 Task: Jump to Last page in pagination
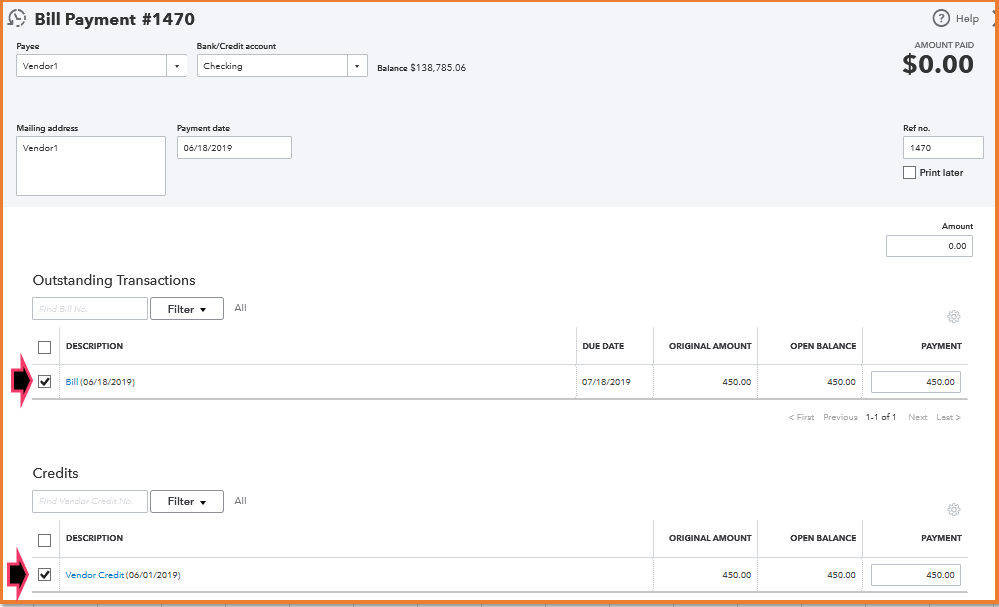[949, 417]
